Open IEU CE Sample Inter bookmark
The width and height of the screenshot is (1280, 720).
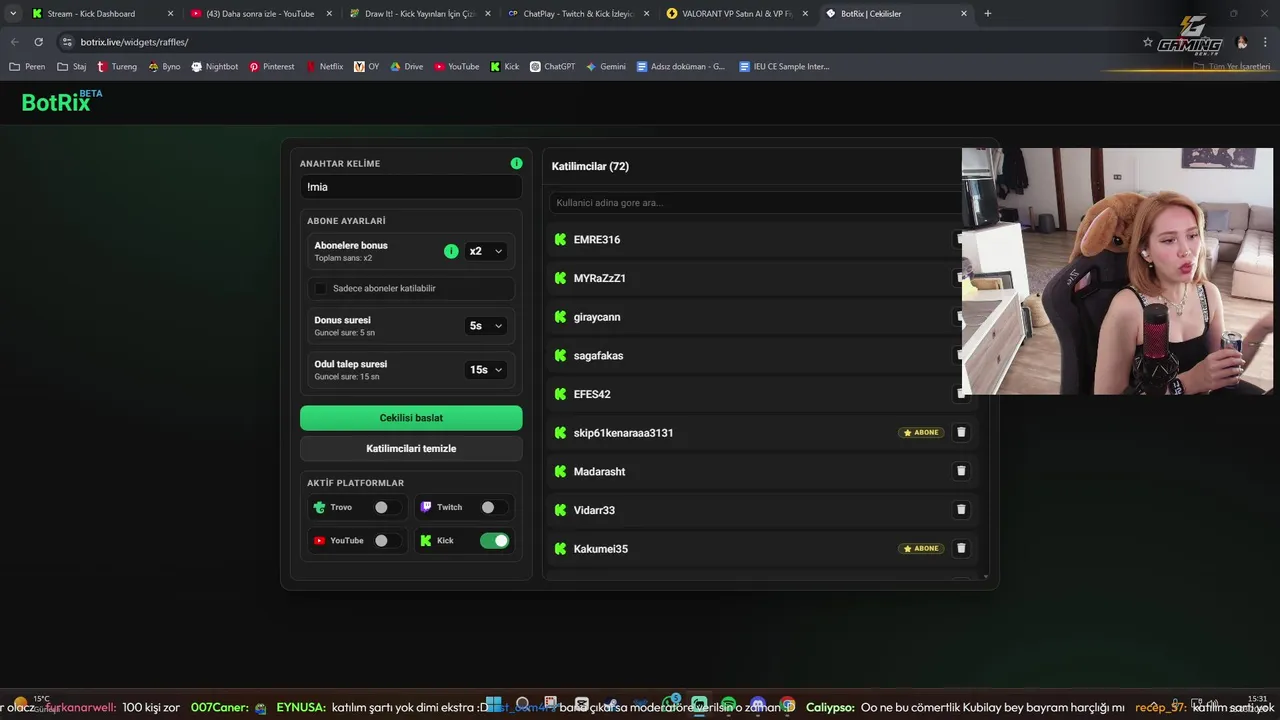pyautogui.click(x=785, y=67)
